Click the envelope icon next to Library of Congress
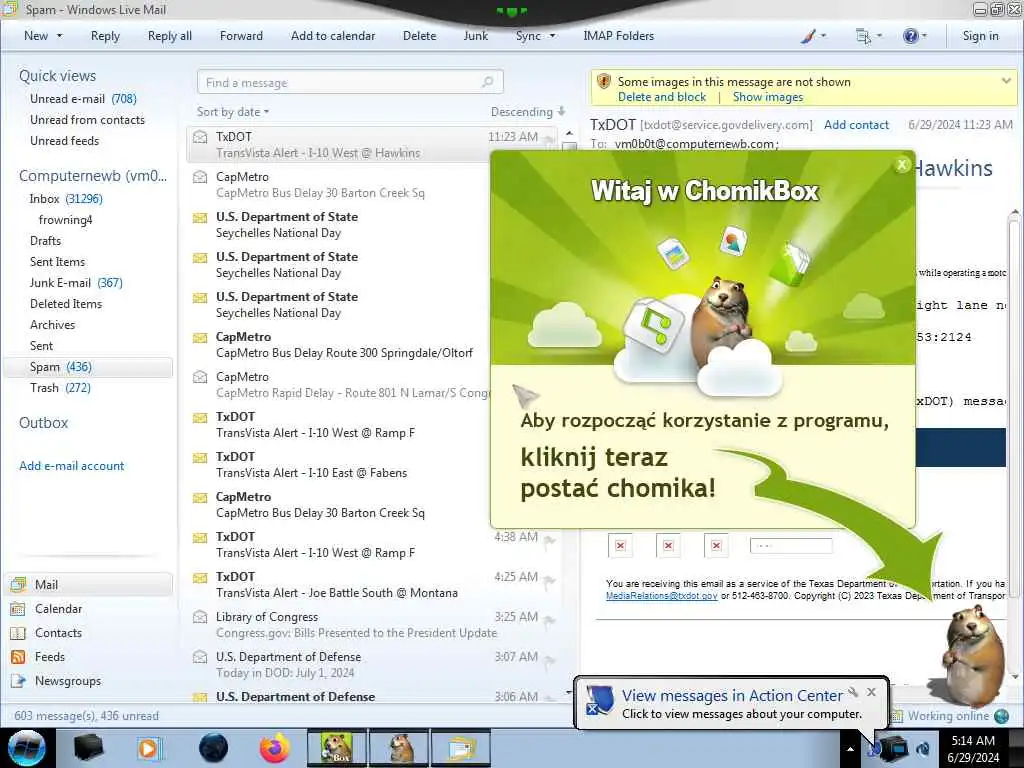This screenshot has height=768, width=1024. click(200, 617)
